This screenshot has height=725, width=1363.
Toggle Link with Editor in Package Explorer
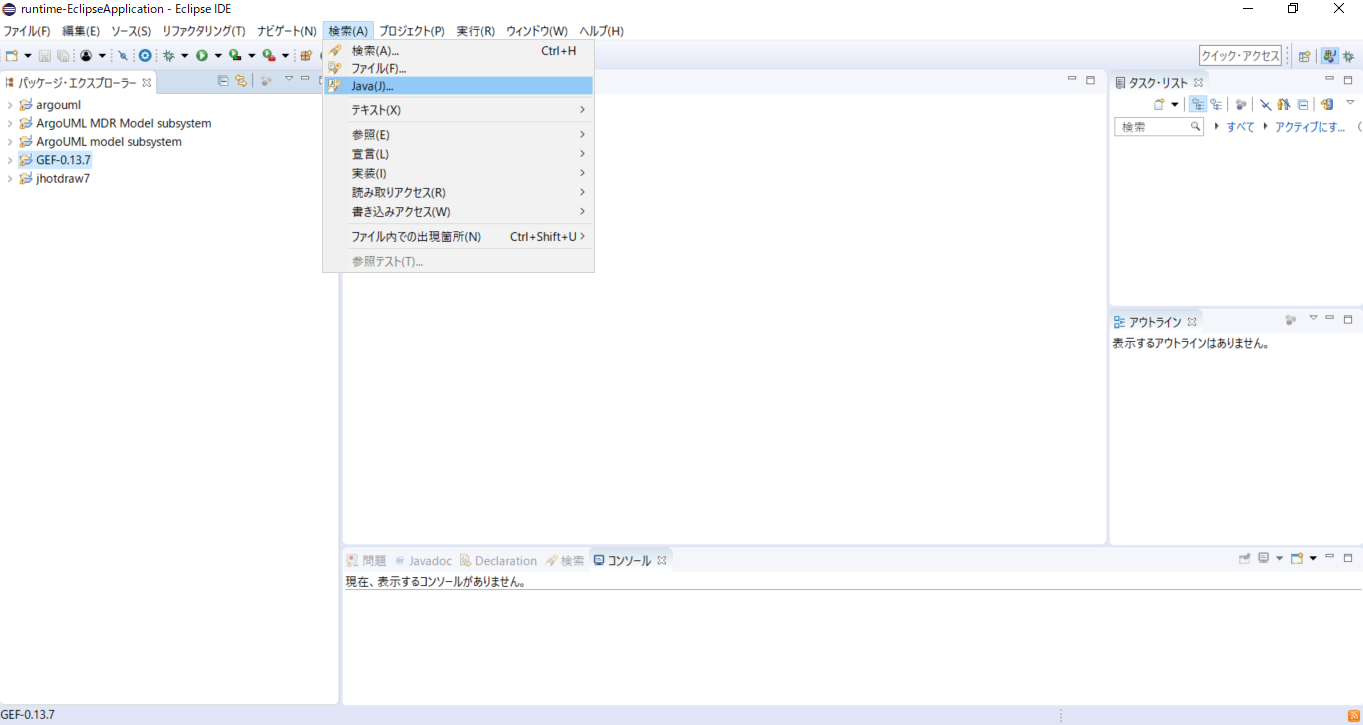[240, 81]
